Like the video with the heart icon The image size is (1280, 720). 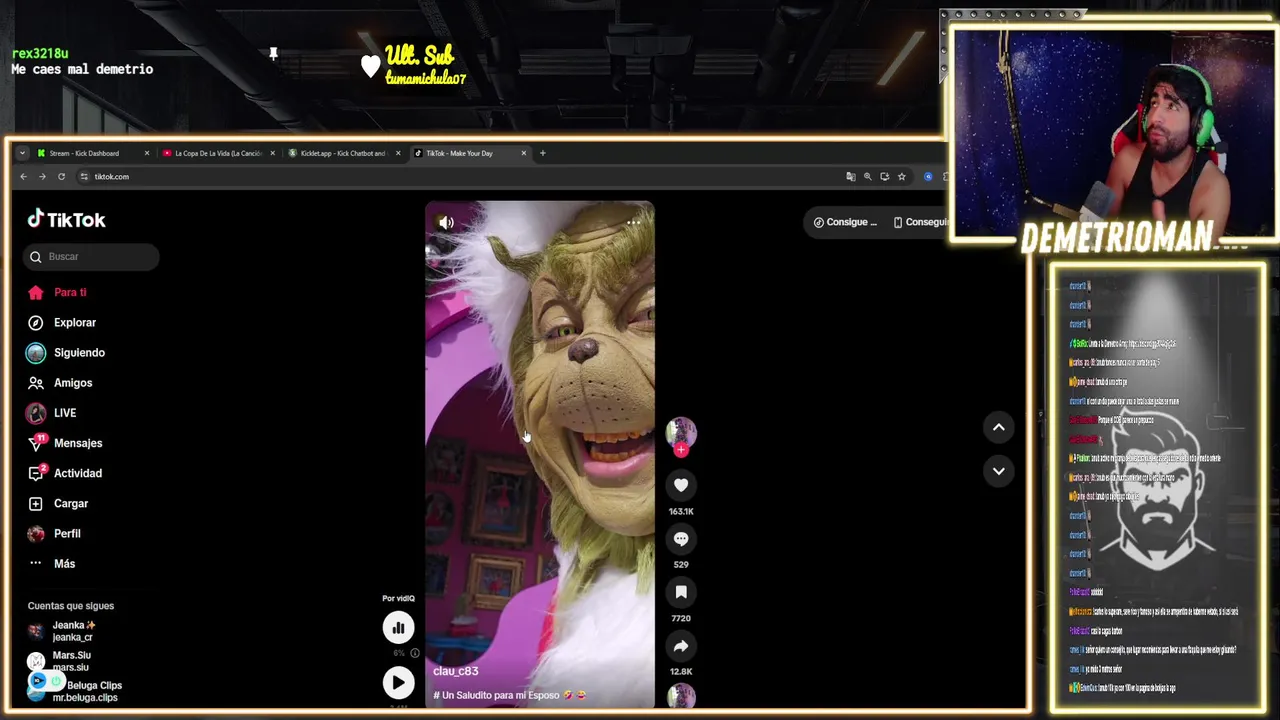[x=681, y=485]
